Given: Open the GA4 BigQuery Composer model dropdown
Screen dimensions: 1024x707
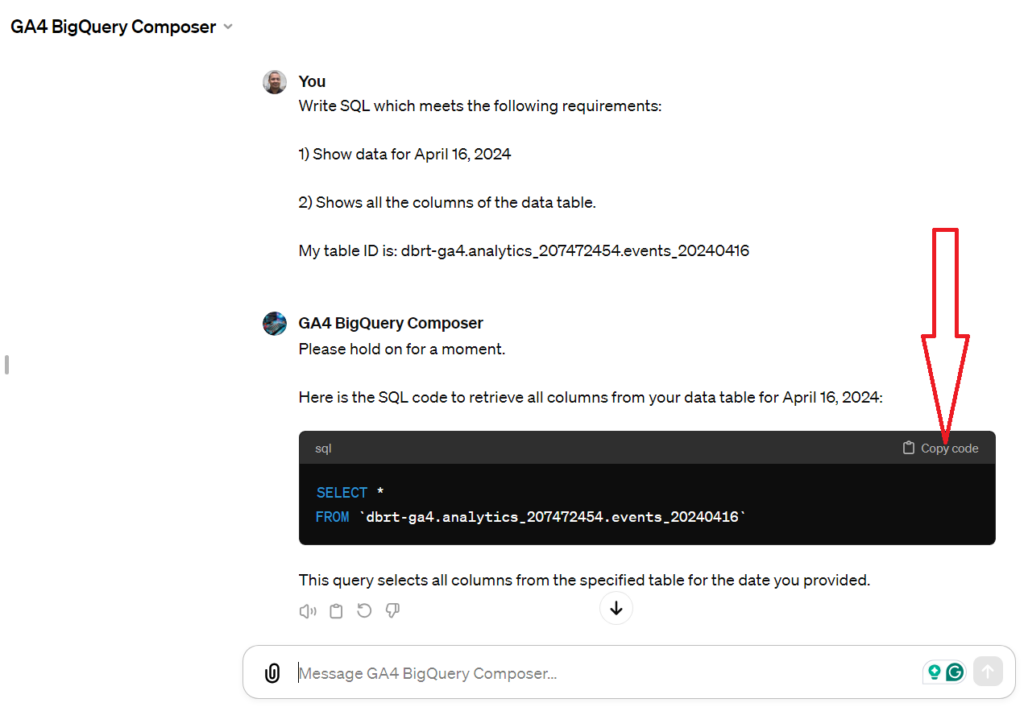Looking at the screenshot, I should [x=228, y=27].
